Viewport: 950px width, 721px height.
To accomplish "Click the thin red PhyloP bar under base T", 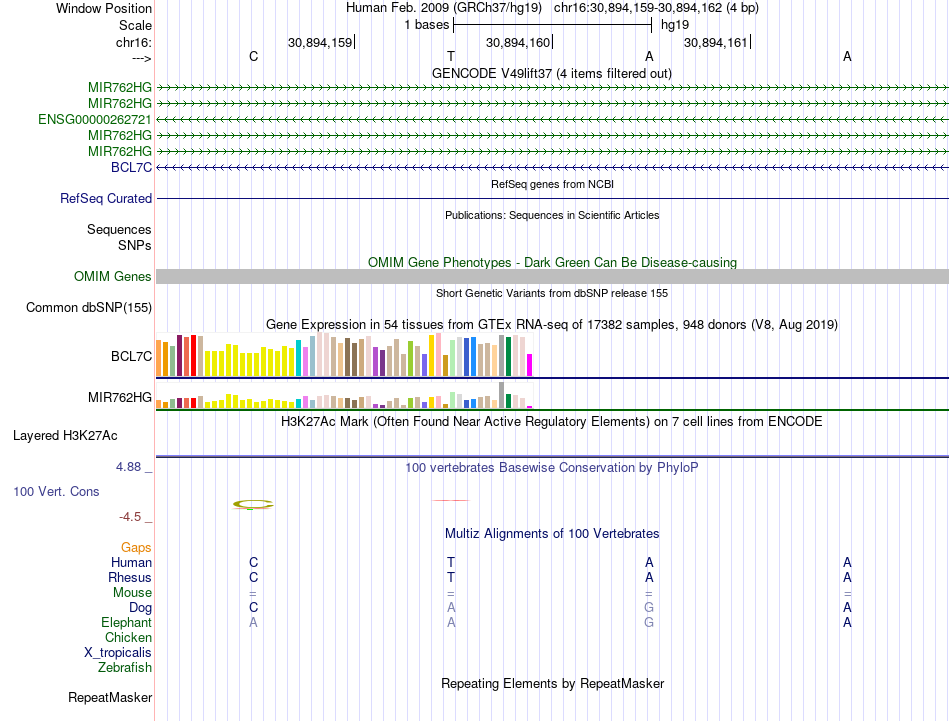I will 451,500.
